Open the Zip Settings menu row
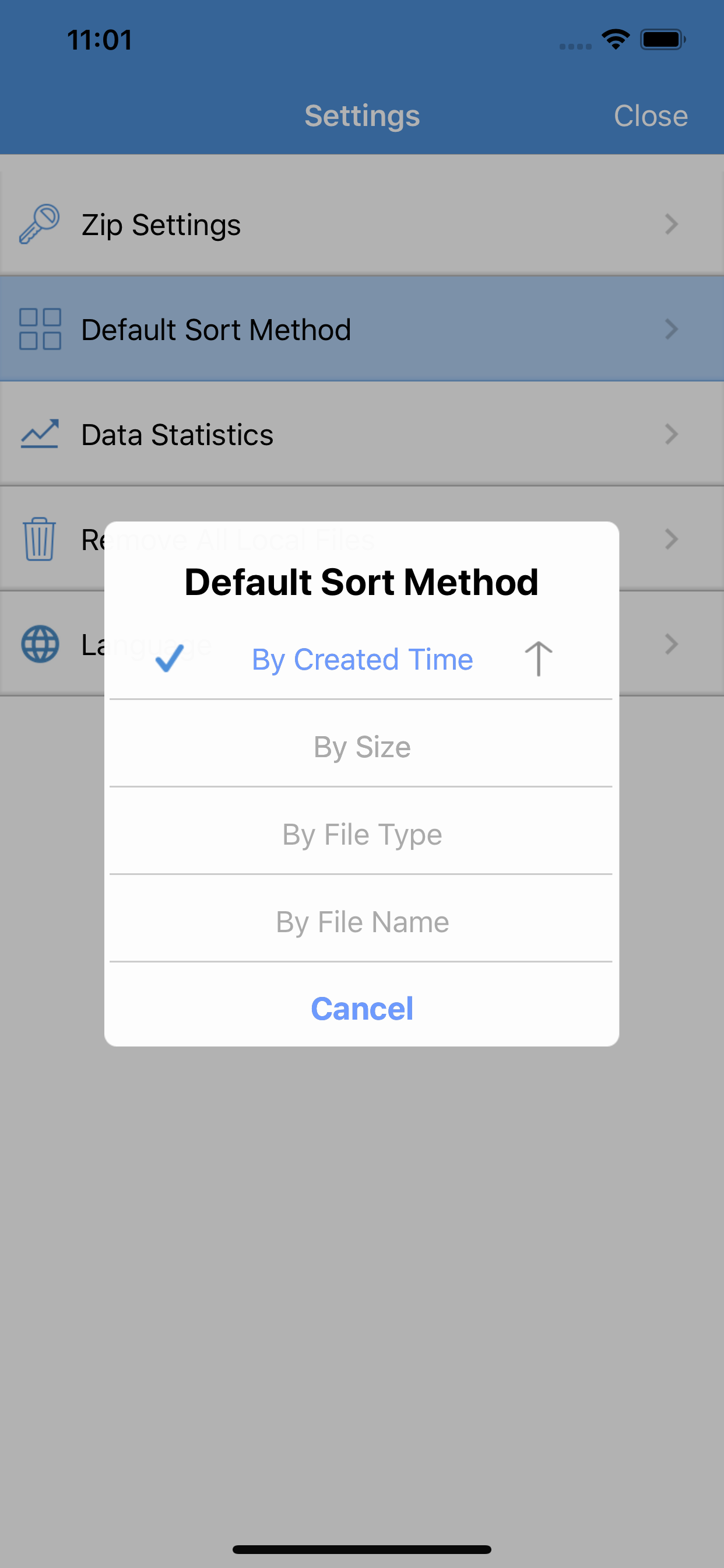This screenshot has width=724, height=1568. point(362,224)
